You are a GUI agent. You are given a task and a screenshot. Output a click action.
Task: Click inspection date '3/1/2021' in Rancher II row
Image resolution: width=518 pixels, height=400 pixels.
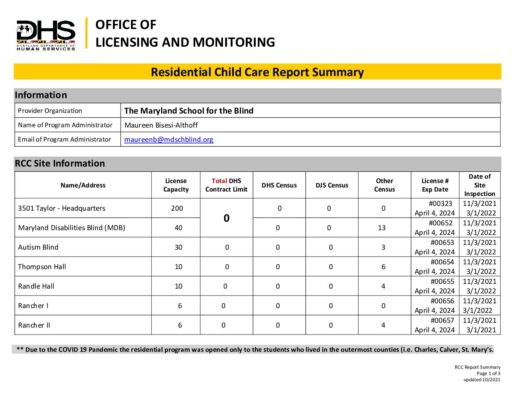(x=481, y=330)
